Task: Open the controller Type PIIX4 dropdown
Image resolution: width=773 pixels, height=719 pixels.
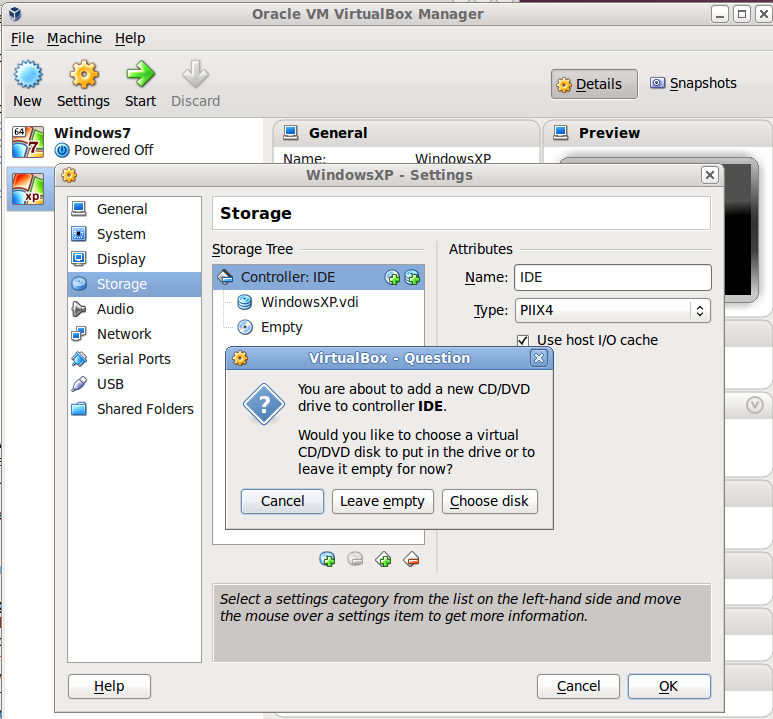Action: tap(613, 310)
